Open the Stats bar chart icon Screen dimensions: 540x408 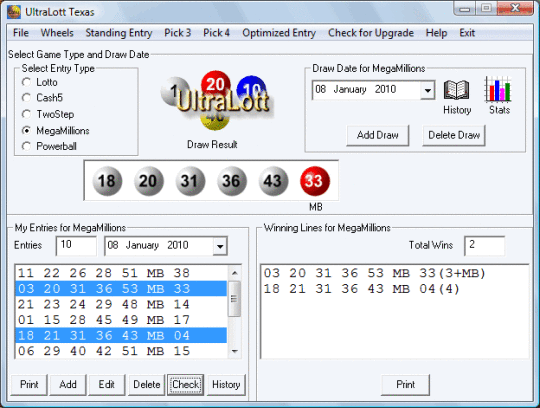pos(498,89)
